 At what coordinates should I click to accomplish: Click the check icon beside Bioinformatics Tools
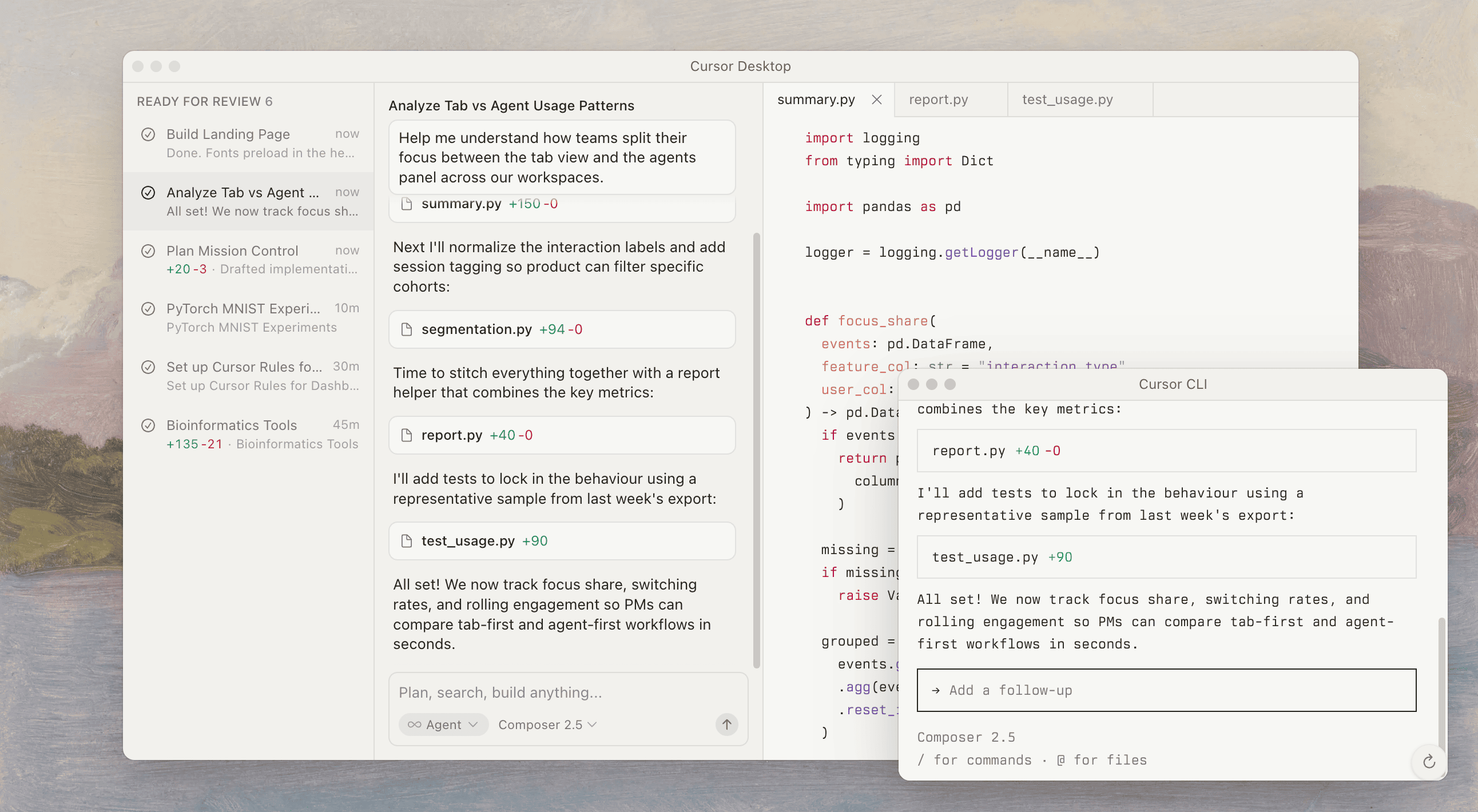pyautogui.click(x=148, y=425)
